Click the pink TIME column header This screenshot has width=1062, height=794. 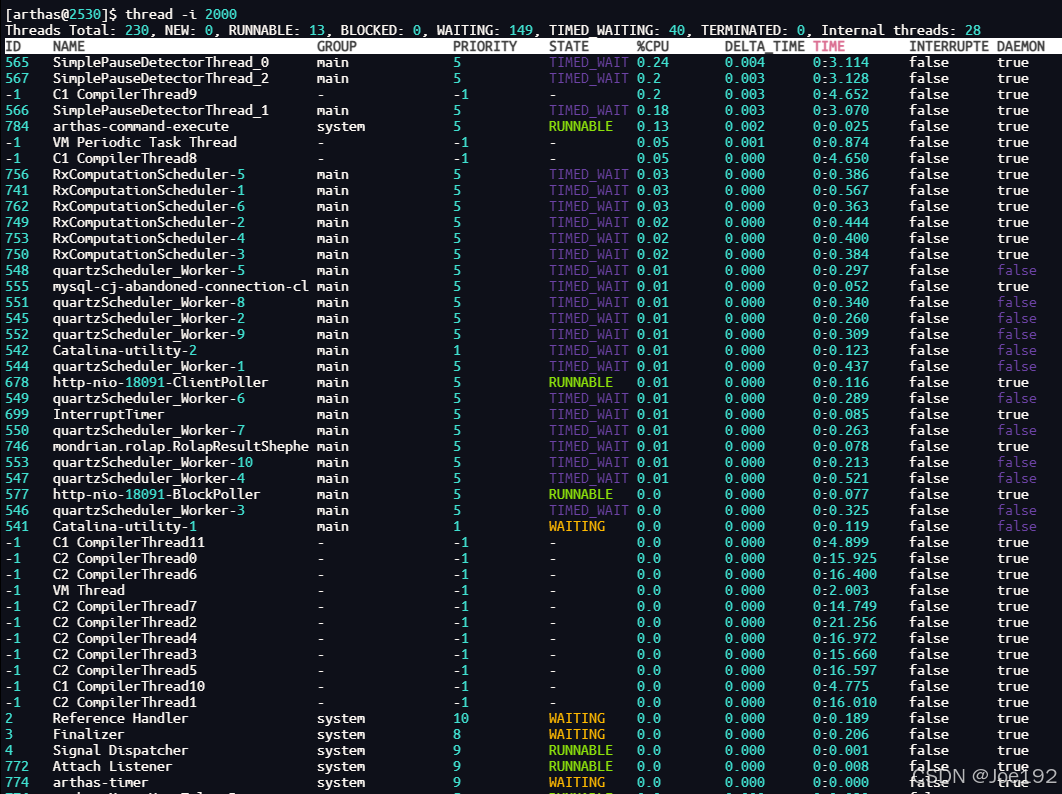coord(829,46)
